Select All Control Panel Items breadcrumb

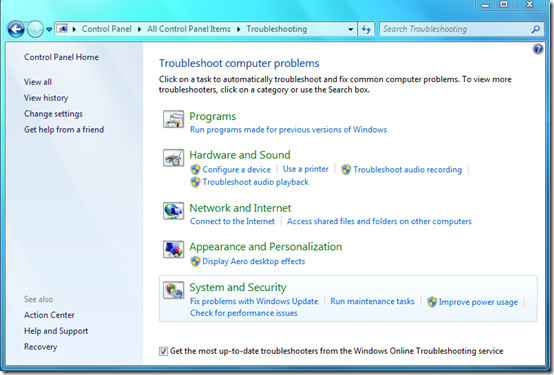pyautogui.click(x=189, y=29)
